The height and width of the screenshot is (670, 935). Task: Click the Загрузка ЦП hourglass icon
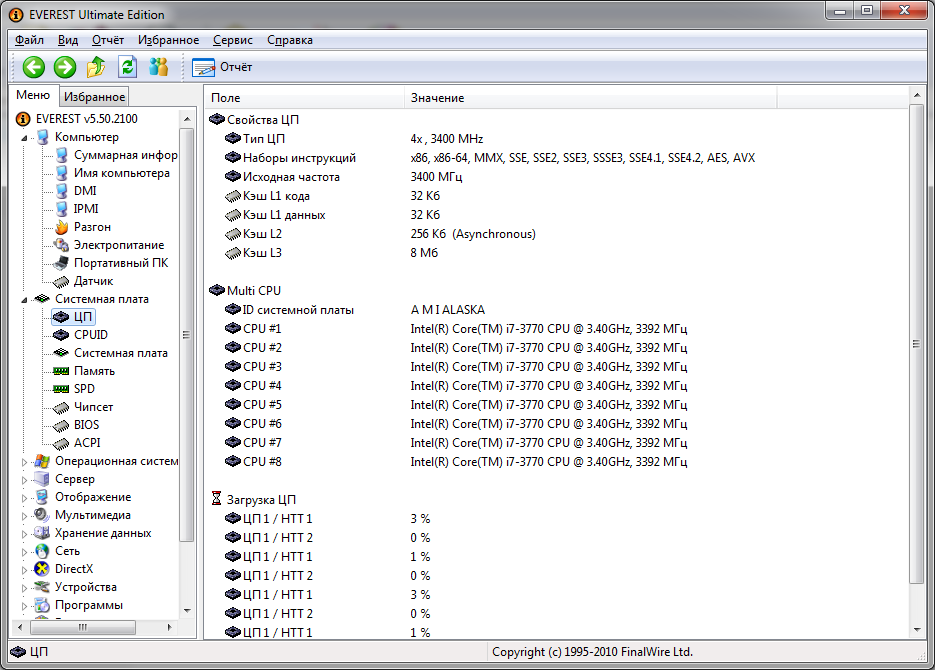pyautogui.click(x=216, y=499)
